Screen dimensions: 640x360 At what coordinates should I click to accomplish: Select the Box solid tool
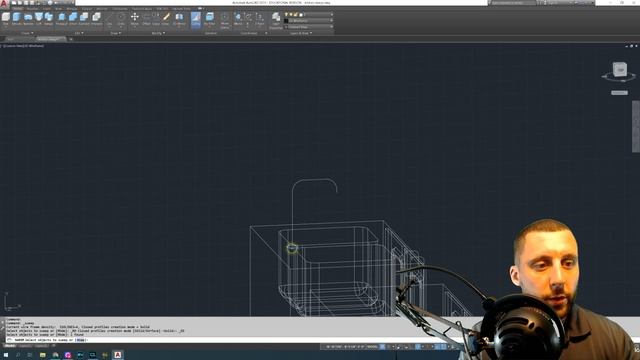[6, 18]
